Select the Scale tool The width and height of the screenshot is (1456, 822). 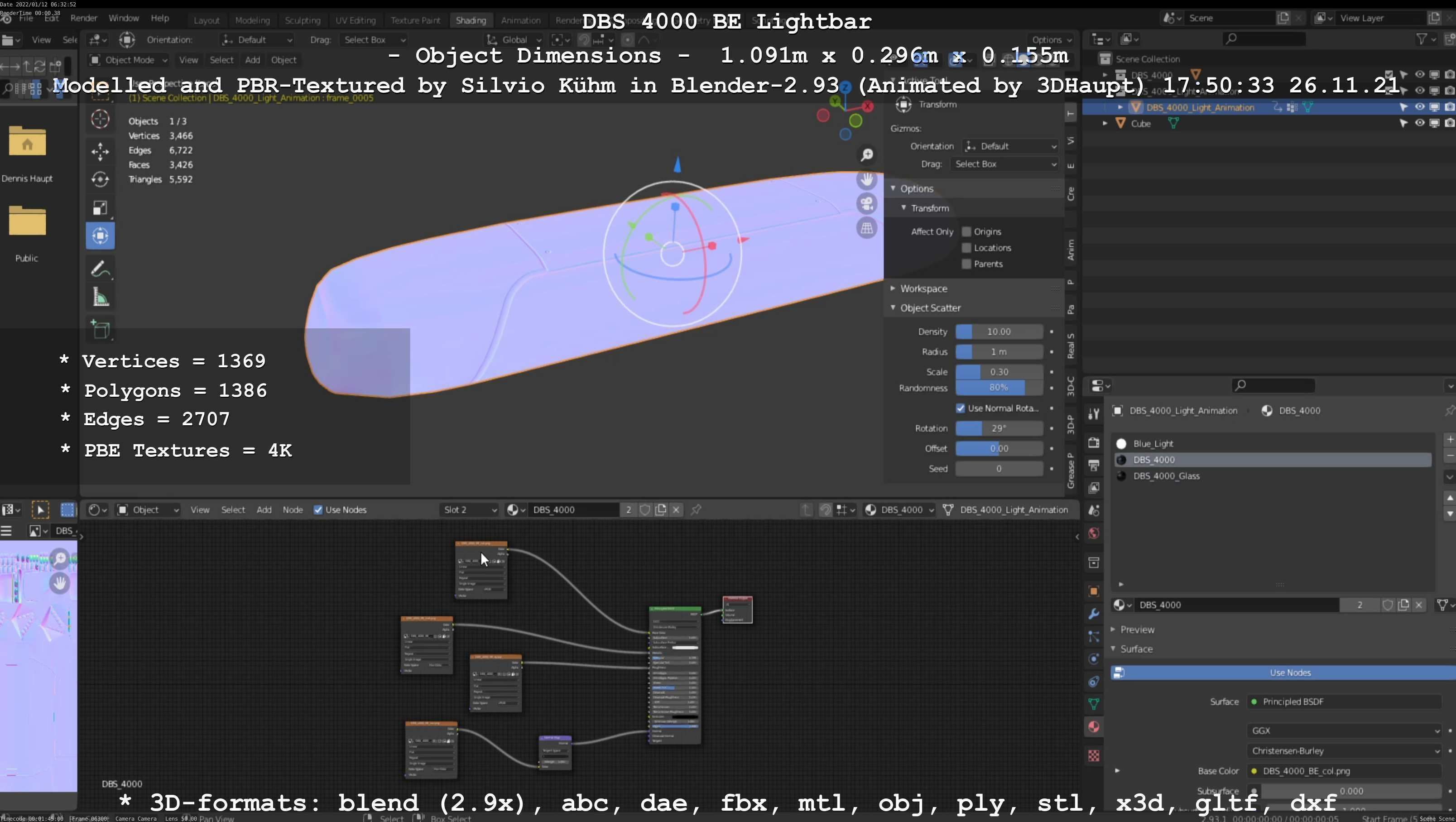[100, 207]
